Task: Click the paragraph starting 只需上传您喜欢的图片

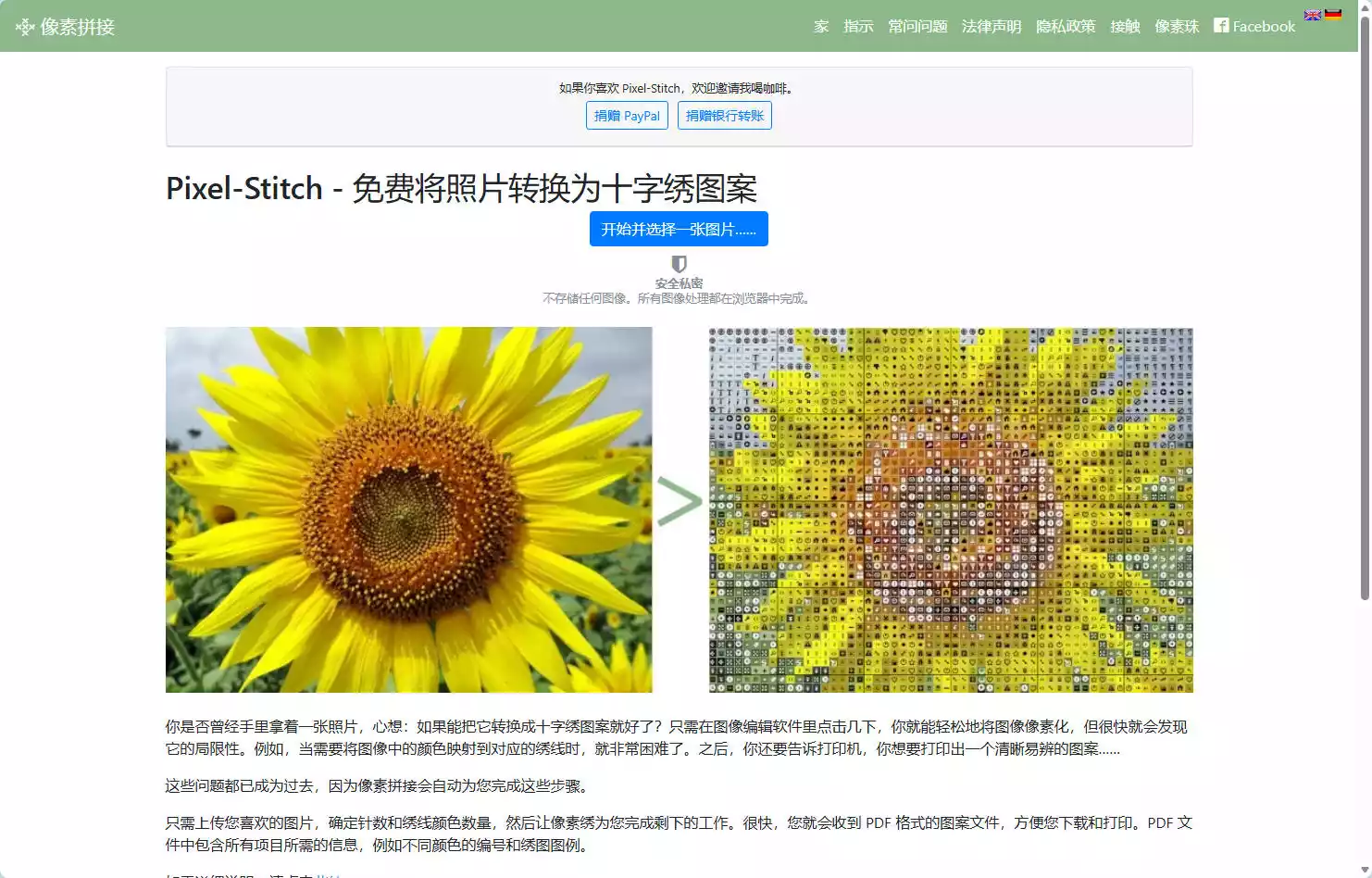Action: [x=679, y=834]
